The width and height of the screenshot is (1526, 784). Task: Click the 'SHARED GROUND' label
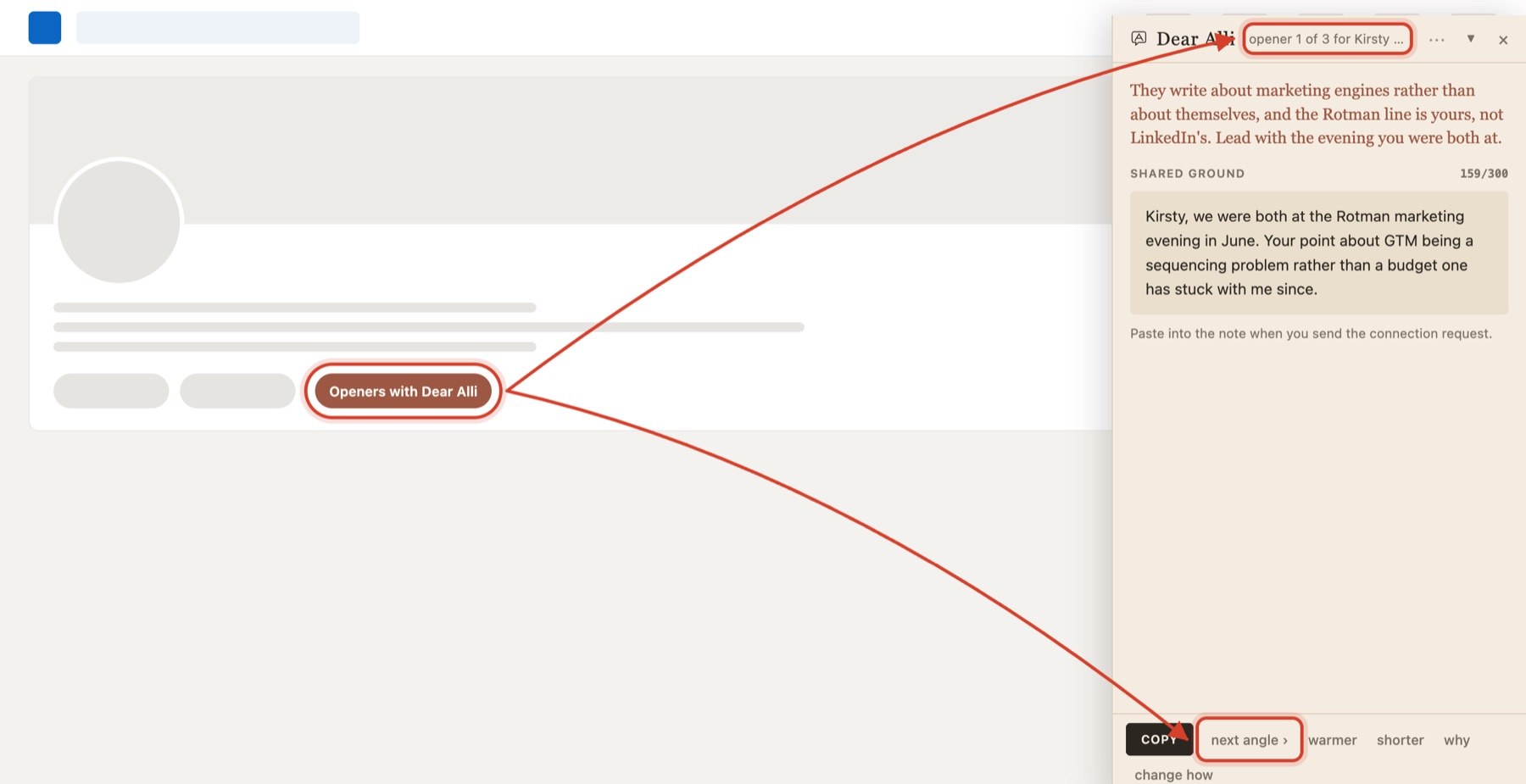tap(1187, 174)
